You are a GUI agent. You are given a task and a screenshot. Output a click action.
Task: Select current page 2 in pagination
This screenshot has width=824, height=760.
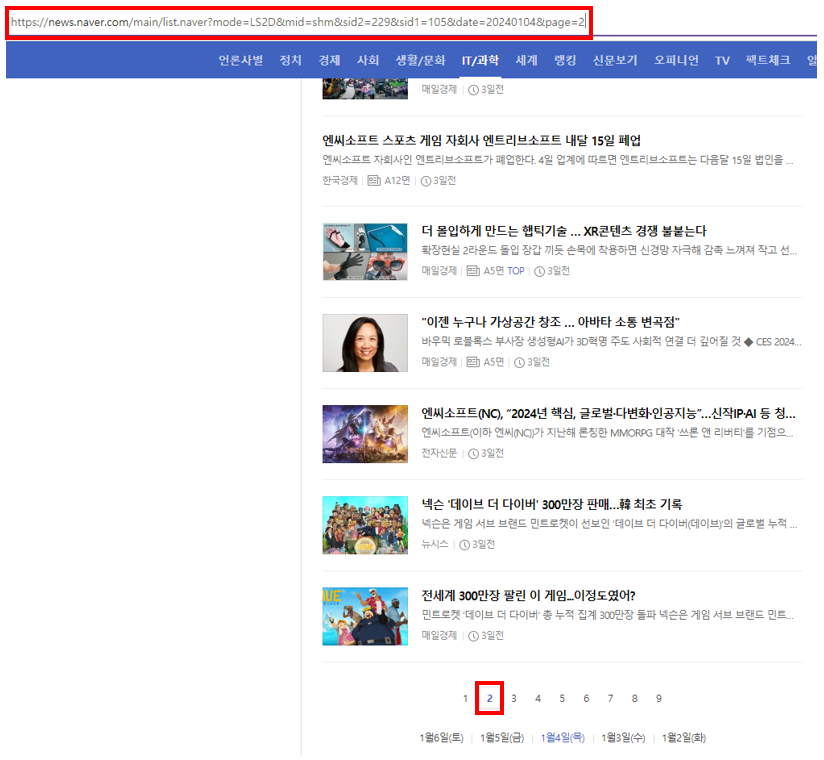[489, 699]
